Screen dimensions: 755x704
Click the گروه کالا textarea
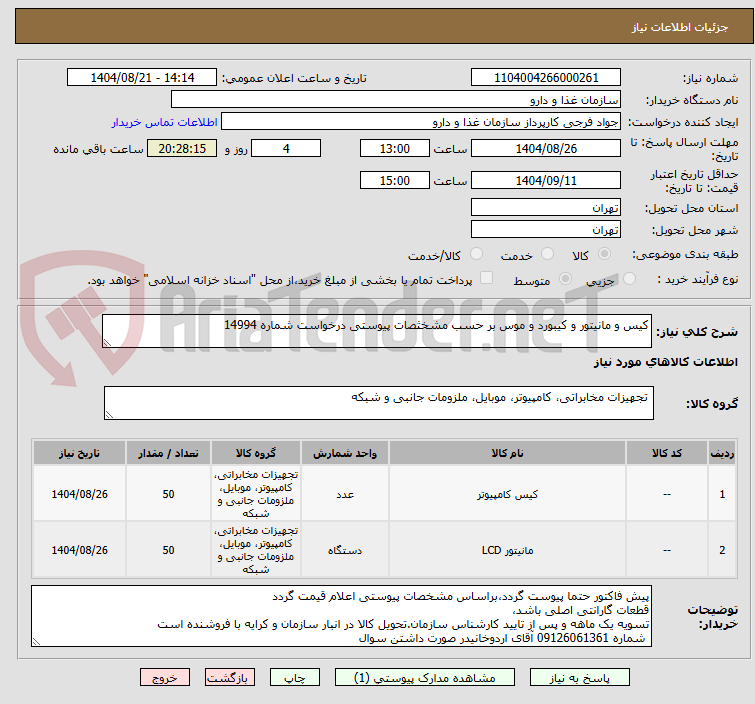coord(379,403)
